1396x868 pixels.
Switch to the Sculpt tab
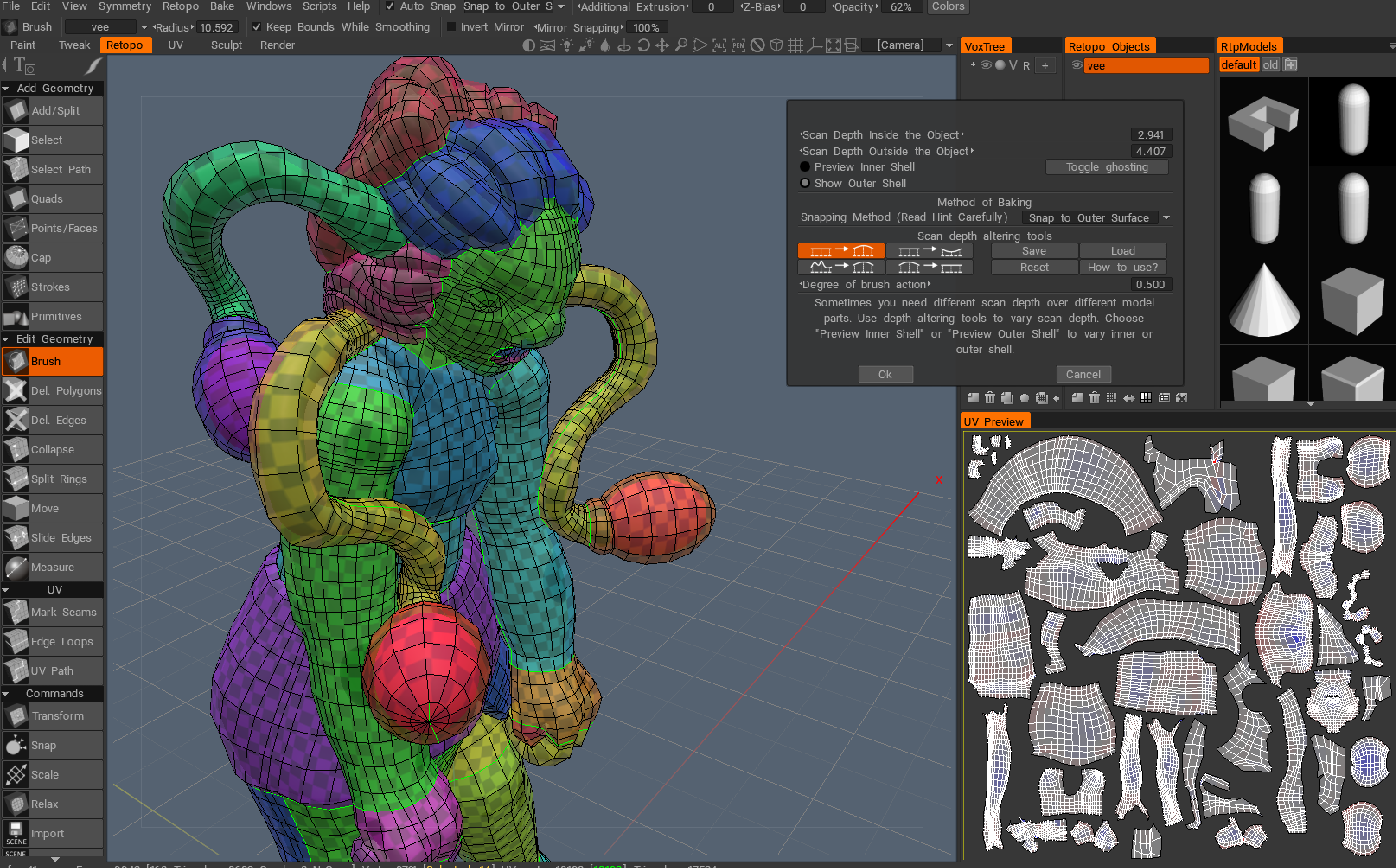226,45
